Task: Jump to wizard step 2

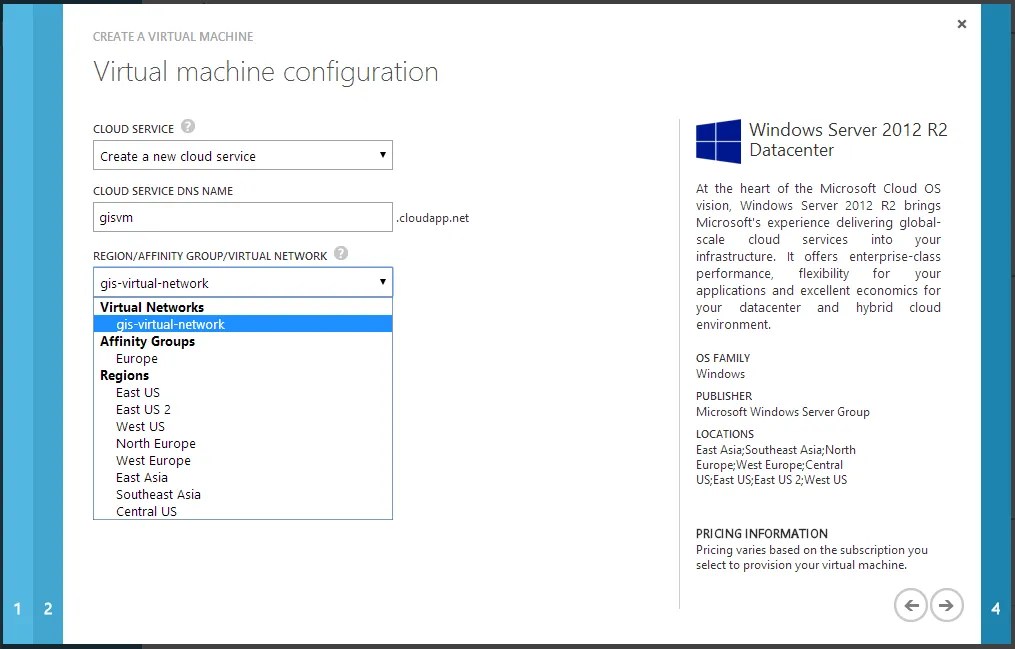Action: [48, 608]
